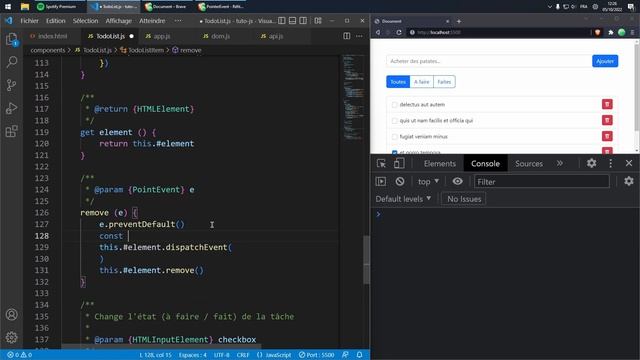Open the 'top' JavaScript context dropdown
Image resolution: width=640 pixels, height=360 pixels.
(428, 181)
